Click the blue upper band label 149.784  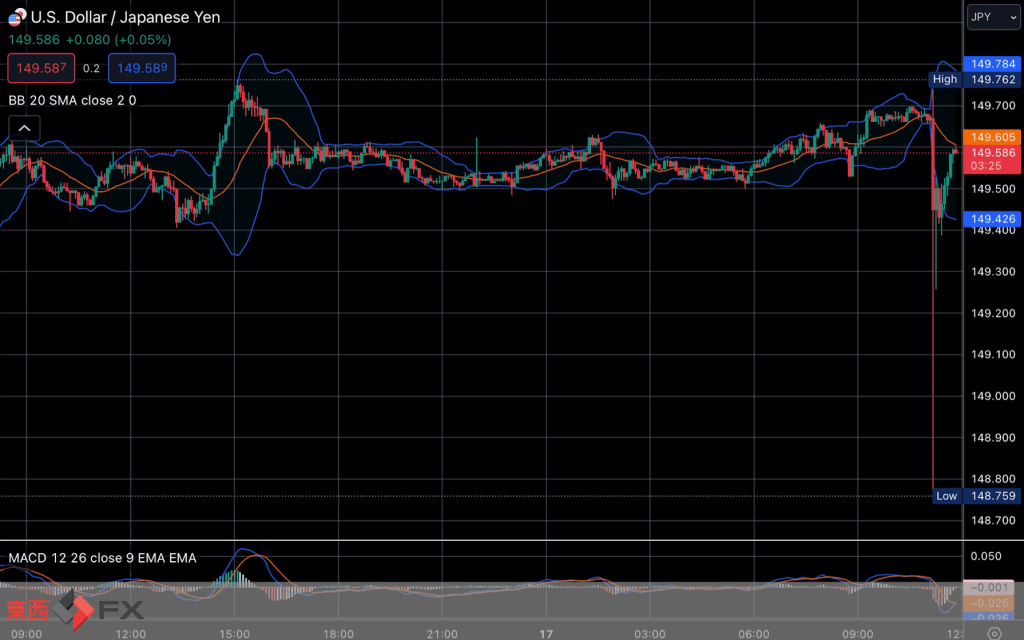[992, 64]
